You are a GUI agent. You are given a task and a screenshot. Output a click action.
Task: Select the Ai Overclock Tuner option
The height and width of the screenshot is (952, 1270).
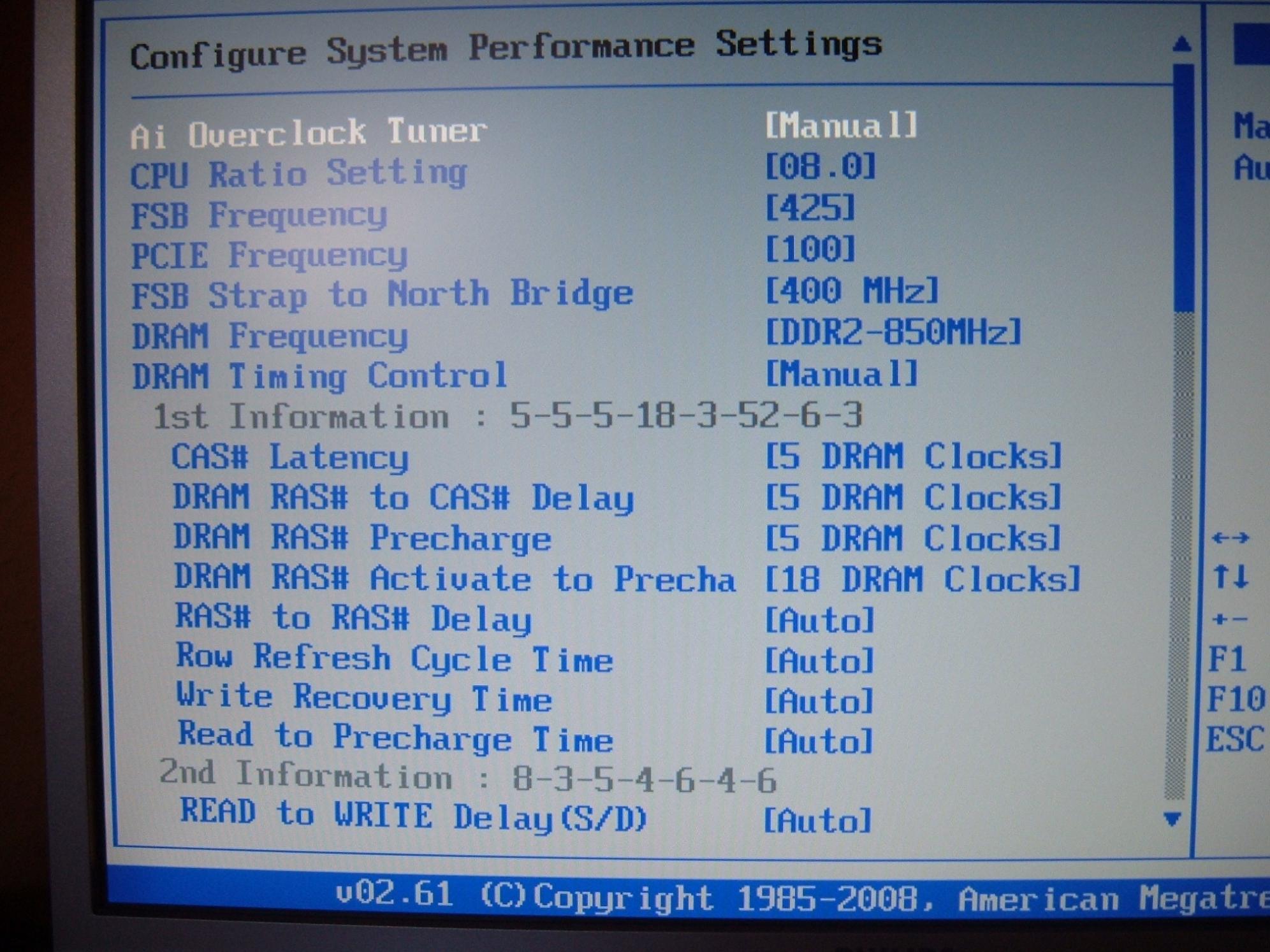pyautogui.click(x=309, y=134)
